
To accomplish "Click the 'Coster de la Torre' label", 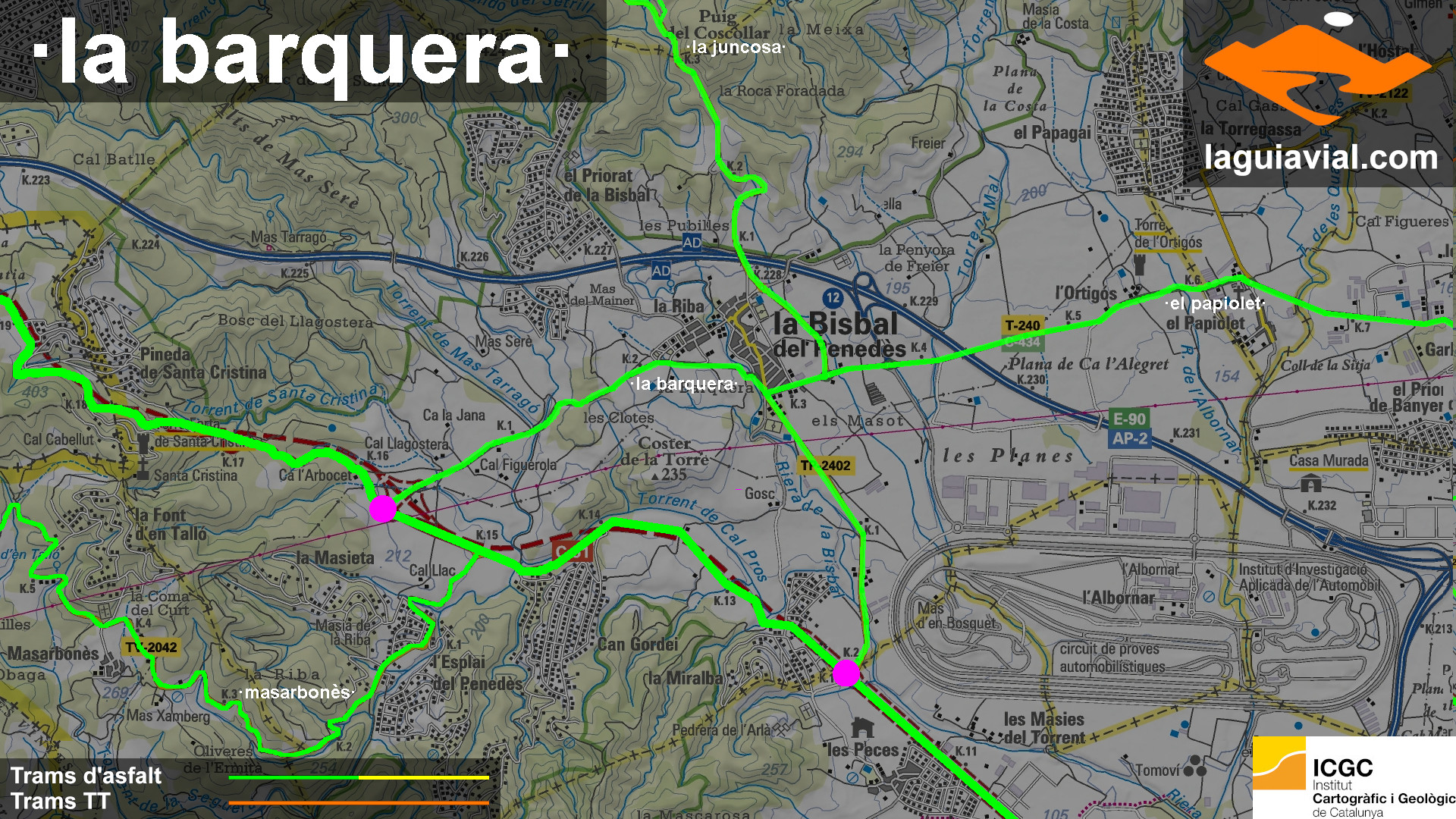I will click(665, 451).
